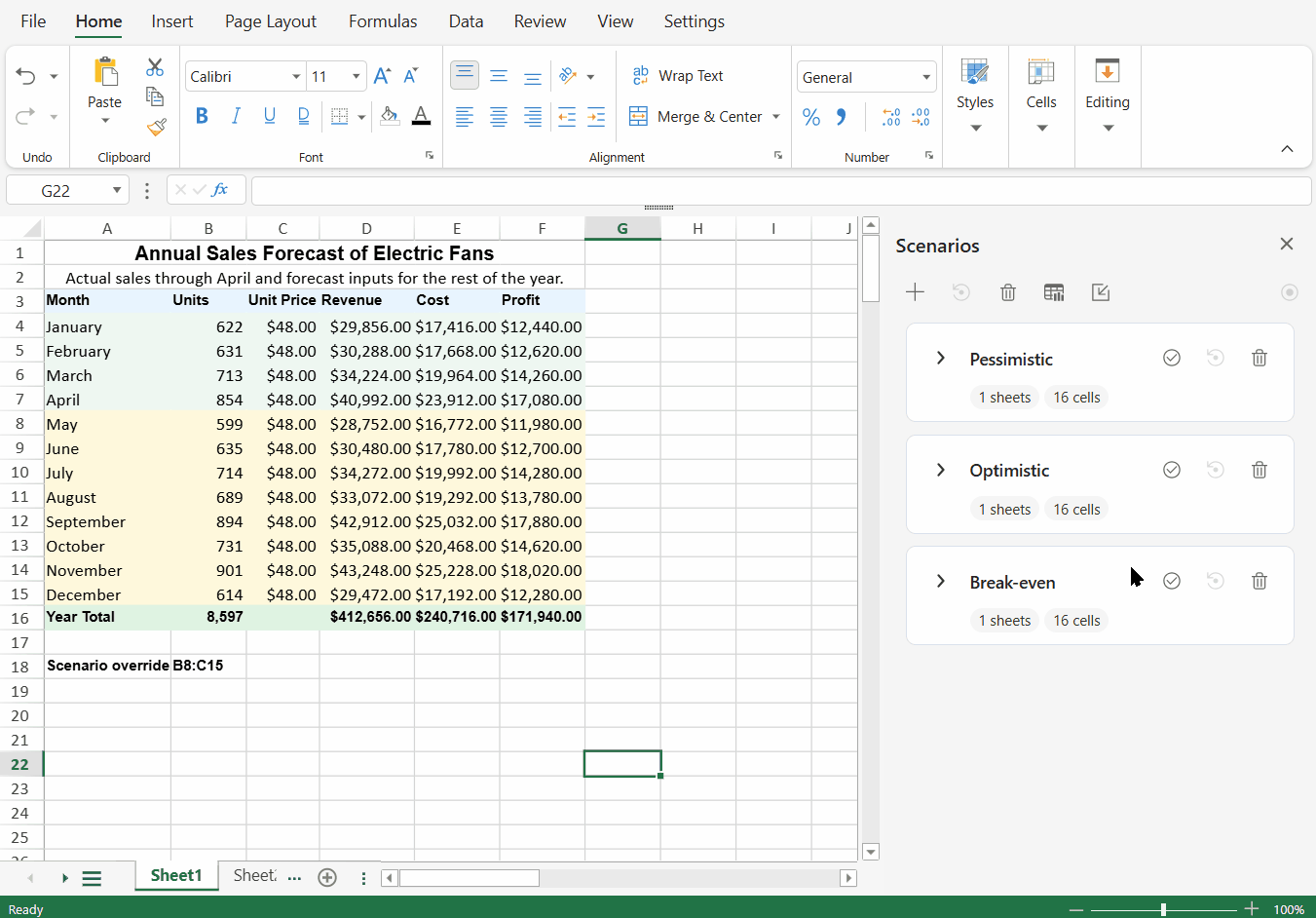
Task: Align text left
Action: (465, 117)
